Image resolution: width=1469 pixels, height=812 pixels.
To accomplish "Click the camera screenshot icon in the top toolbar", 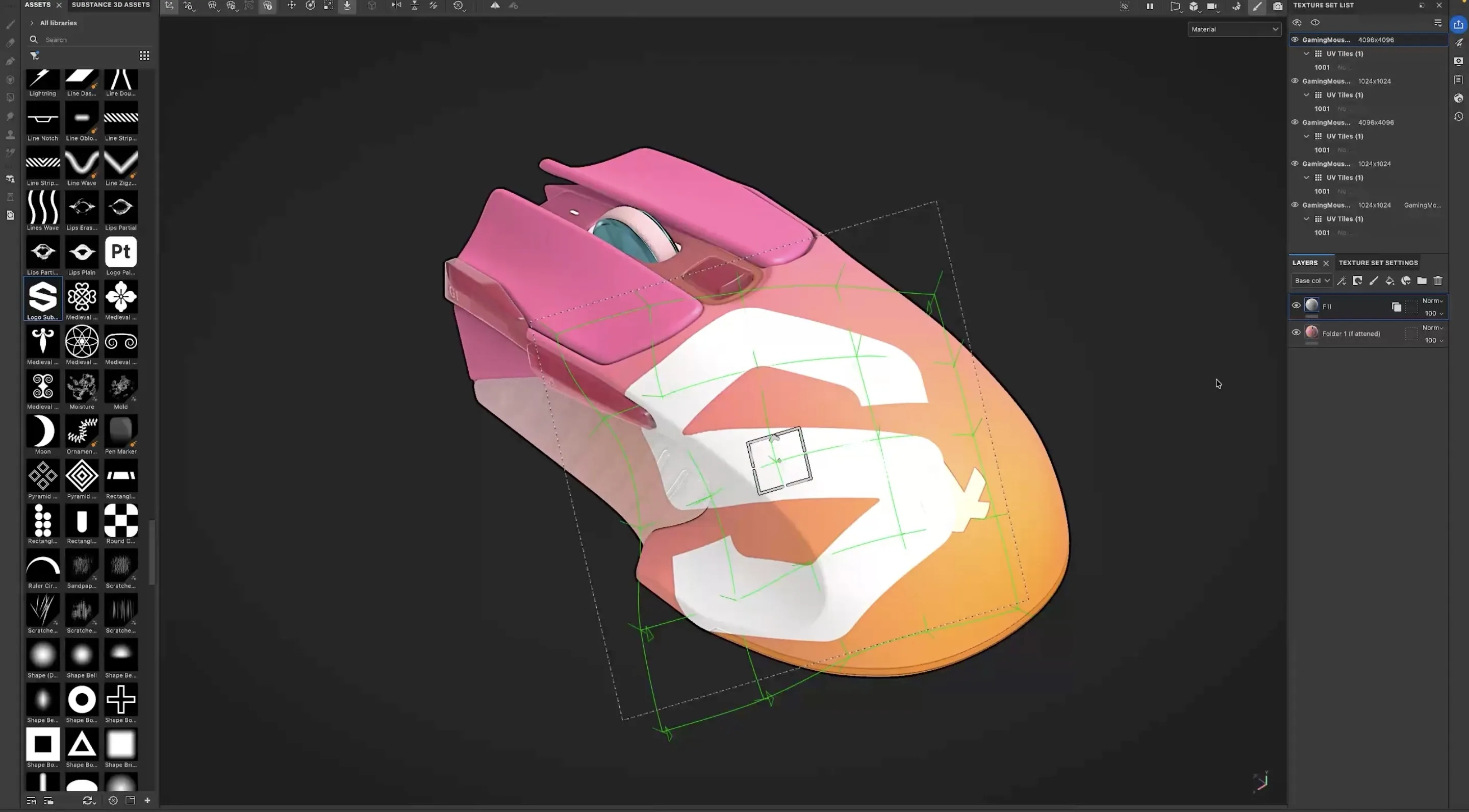I will [x=1278, y=6].
